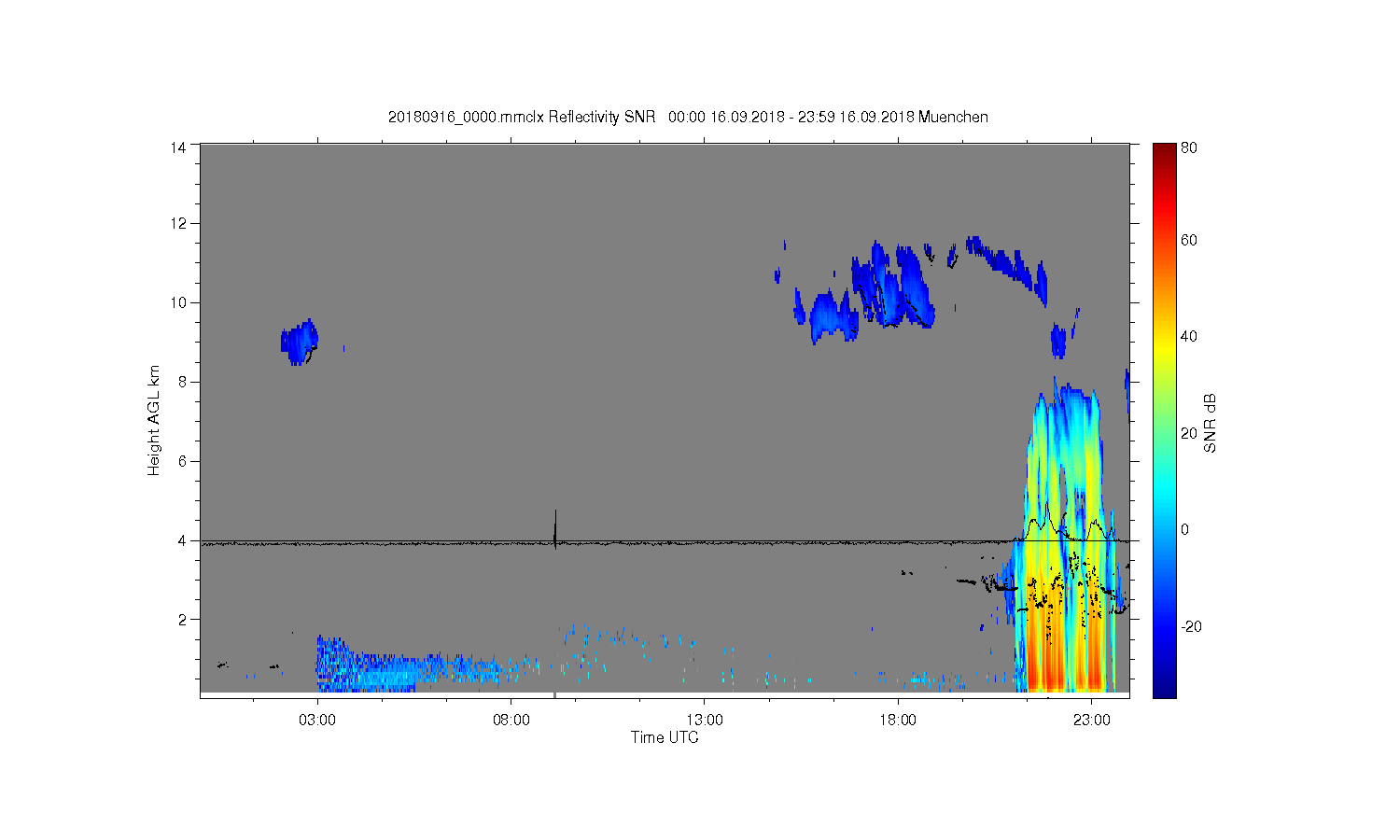Click the 'Muenchen' station name in the title
This screenshot has width=1400, height=840.
(953, 117)
